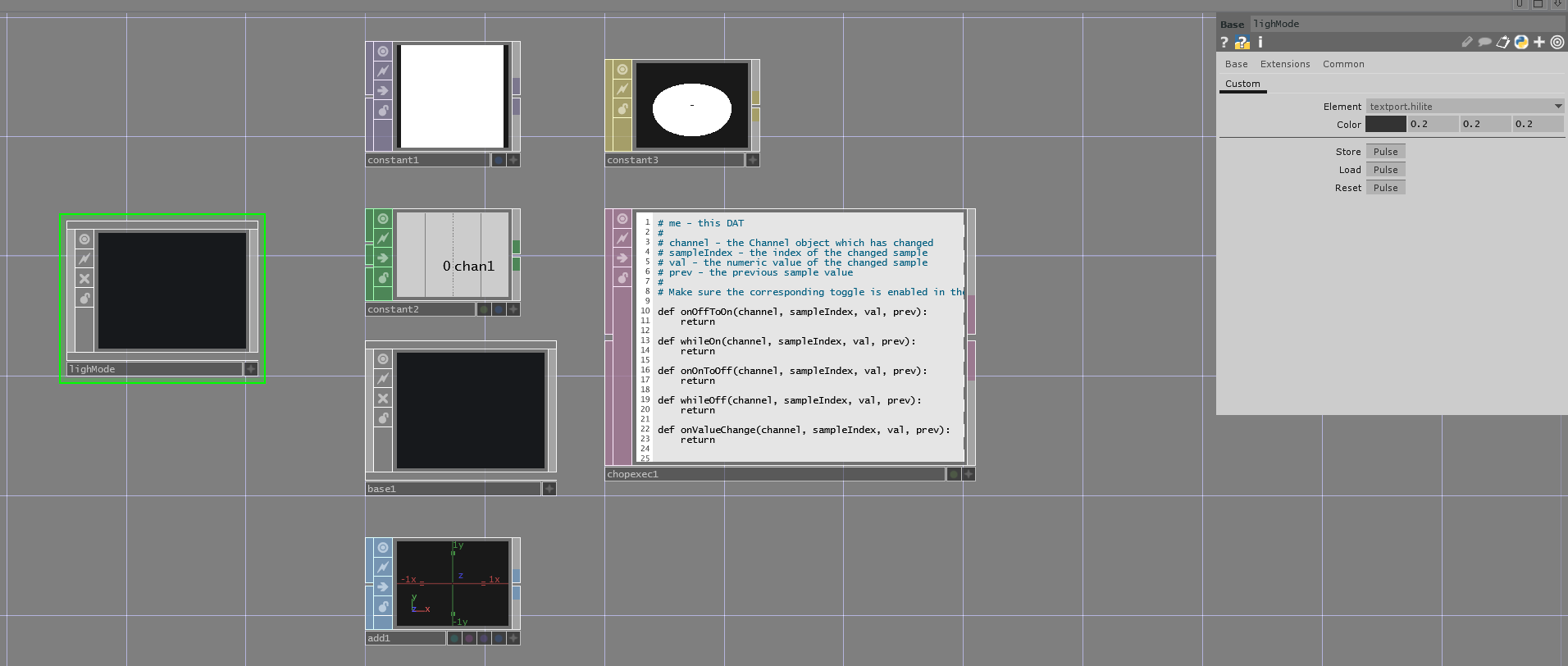Switch to the Common parameter tab
This screenshot has height=666, width=1568.
pyautogui.click(x=1343, y=64)
